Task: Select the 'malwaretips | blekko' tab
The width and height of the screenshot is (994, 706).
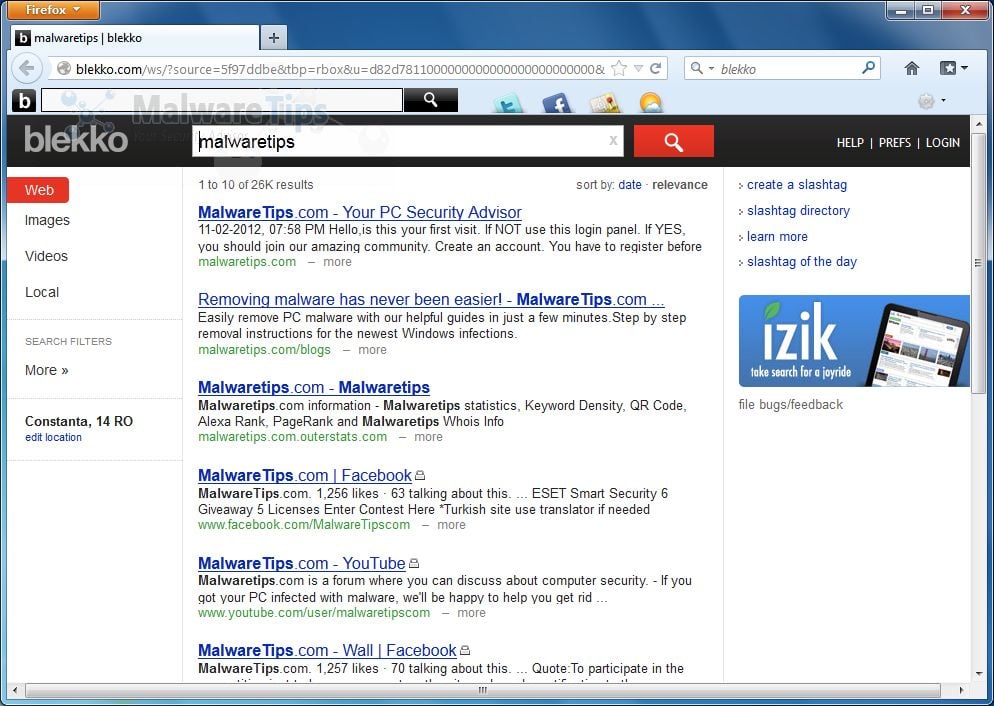Action: pos(135,38)
